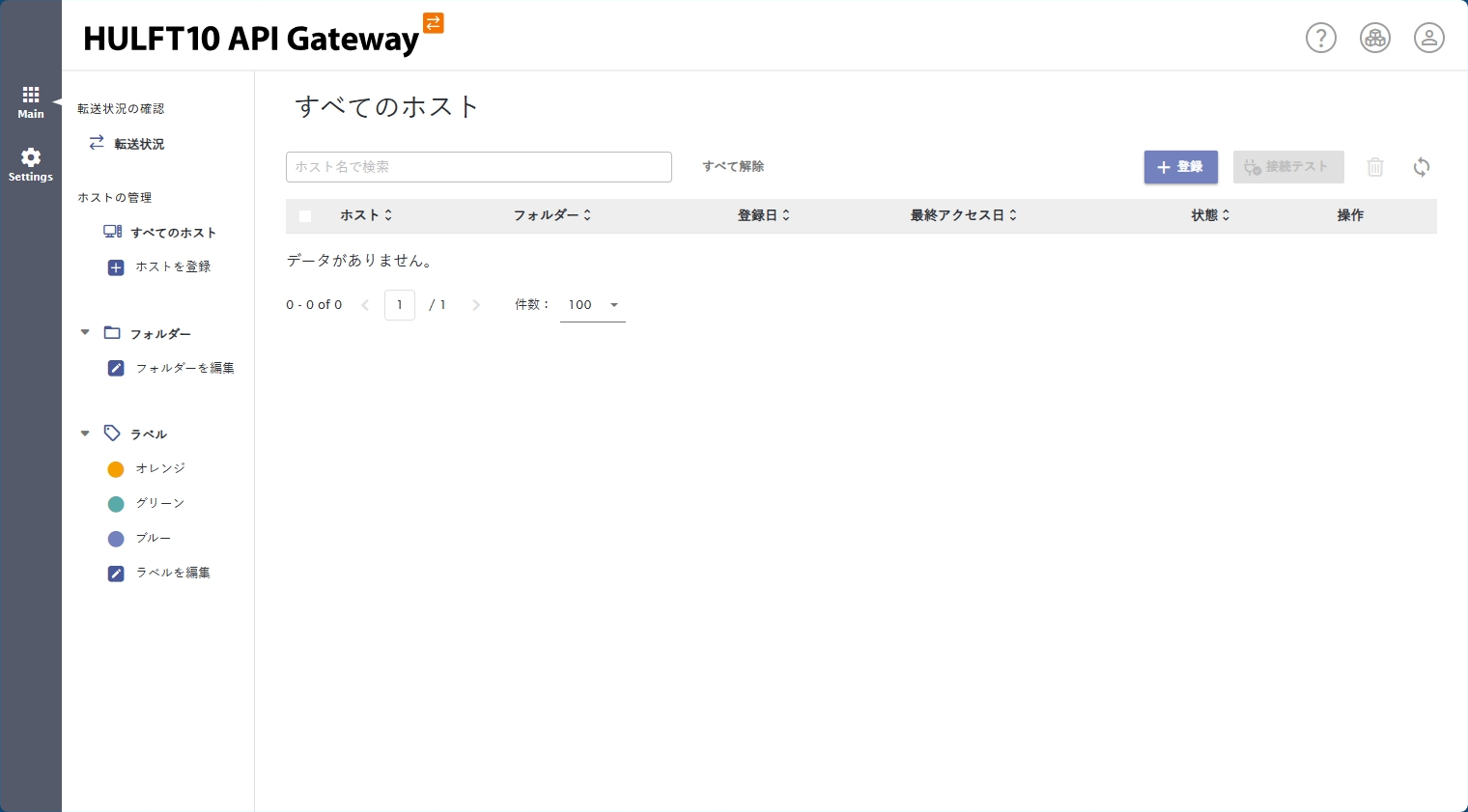Click the page number input box
The height and width of the screenshot is (812, 1468).
click(x=400, y=305)
